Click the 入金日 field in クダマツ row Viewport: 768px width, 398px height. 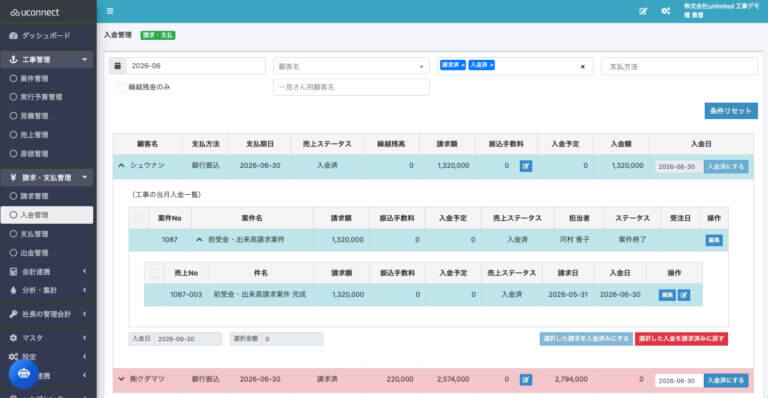679,380
